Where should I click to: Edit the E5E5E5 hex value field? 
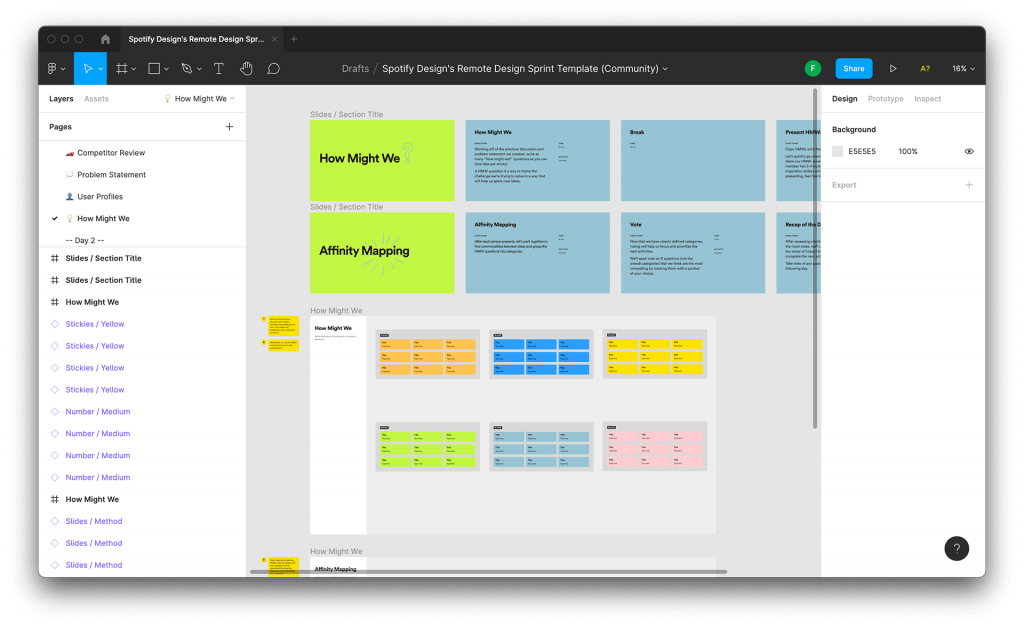861,151
